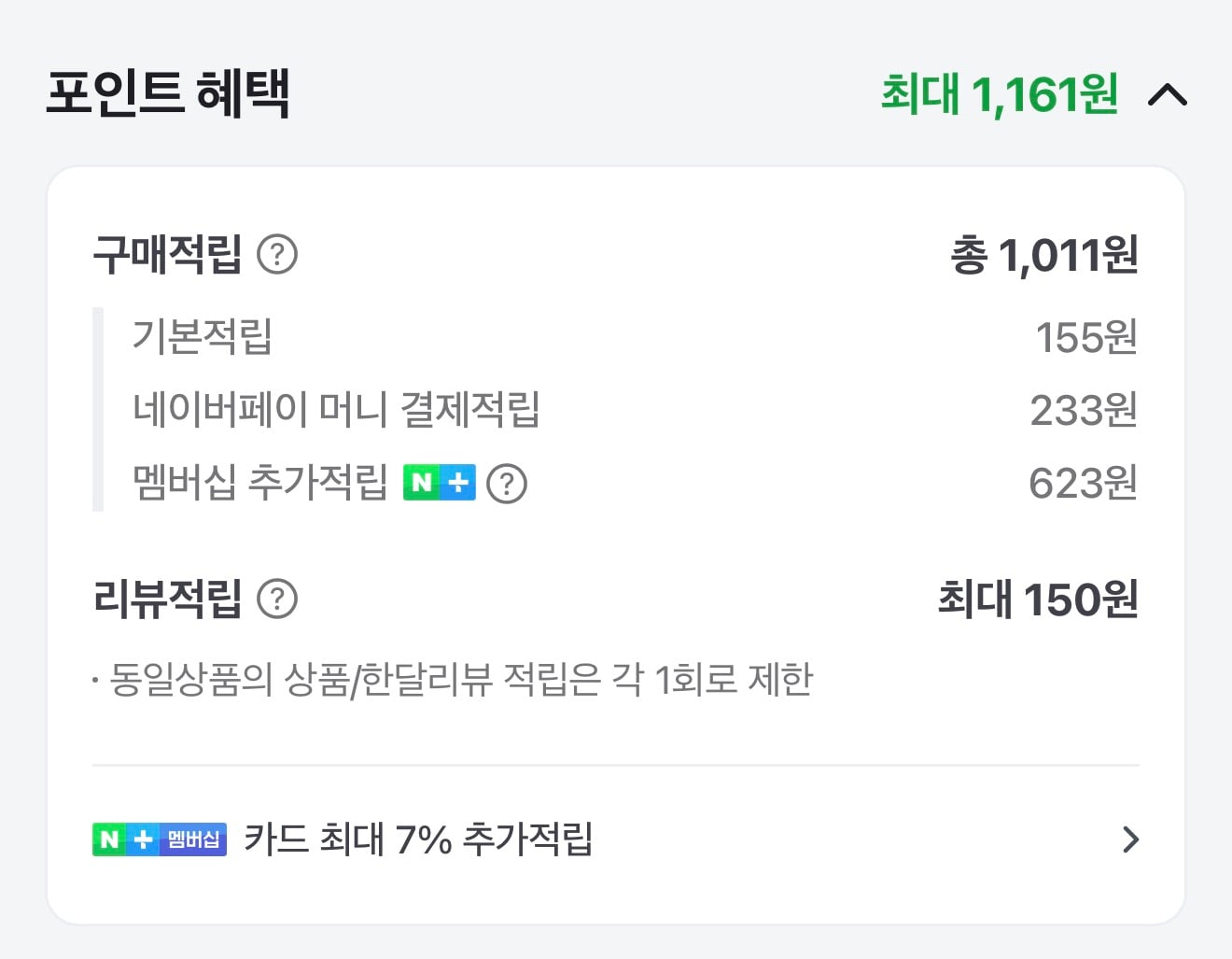Select the 멤버십 label inside the bottom badge
1232x959 pixels.
[191, 839]
